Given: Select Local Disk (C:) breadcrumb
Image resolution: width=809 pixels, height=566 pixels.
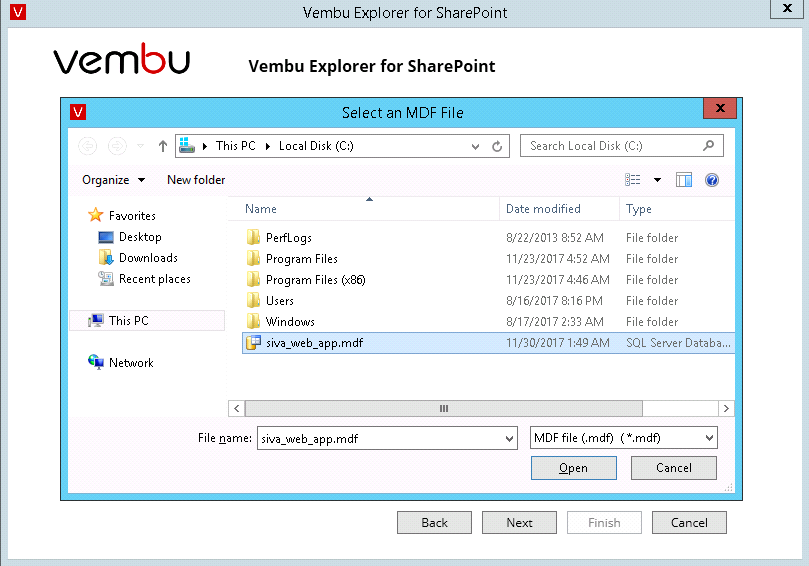Looking at the screenshot, I should click(x=316, y=146).
